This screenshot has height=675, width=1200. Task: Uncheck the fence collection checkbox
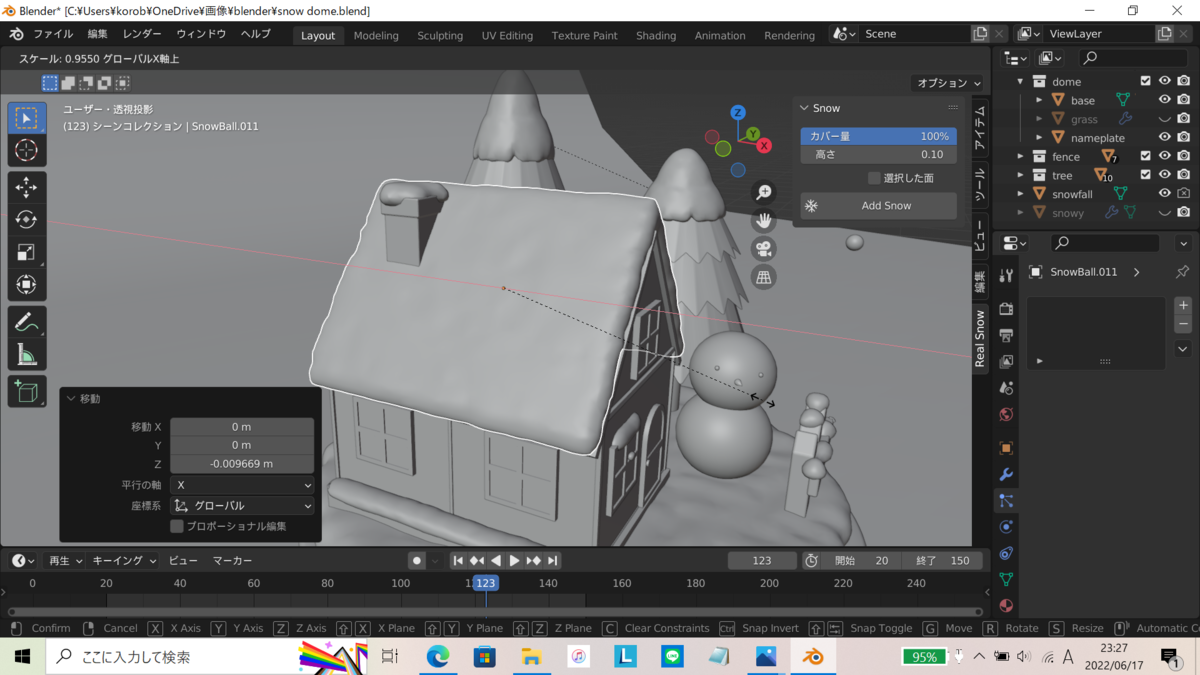coord(1146,156)
